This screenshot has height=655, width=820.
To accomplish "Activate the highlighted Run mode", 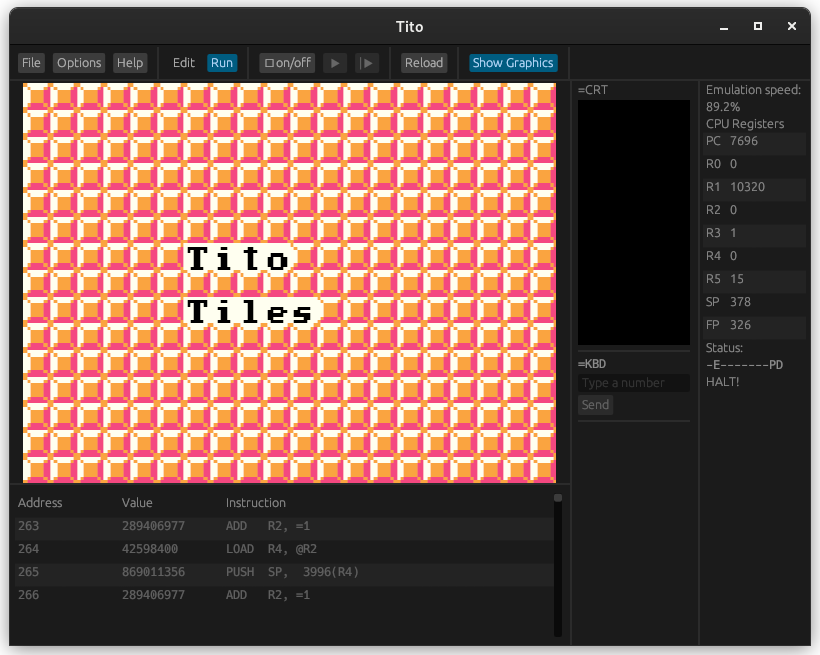I will point(222,62).
